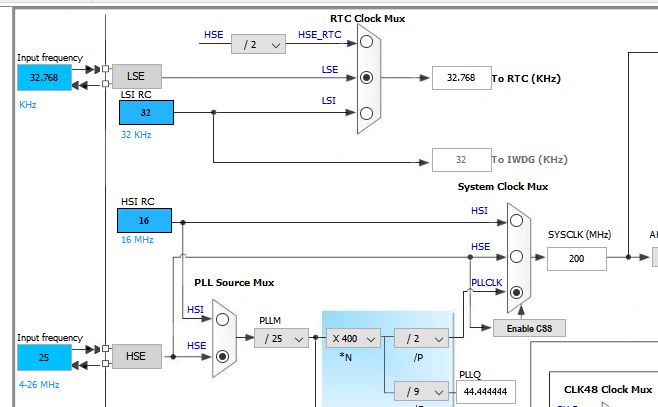Click the To RTC (KHz) label
Screen dimensions: 658x407
(526, 78)
